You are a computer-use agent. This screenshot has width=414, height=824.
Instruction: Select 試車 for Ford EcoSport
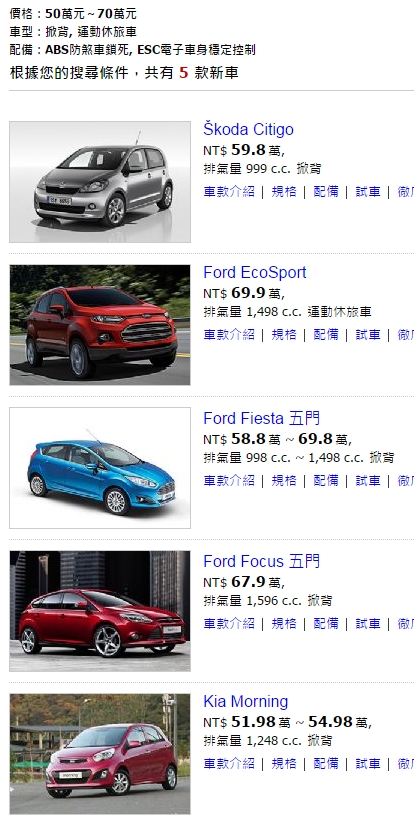[368, 334]
